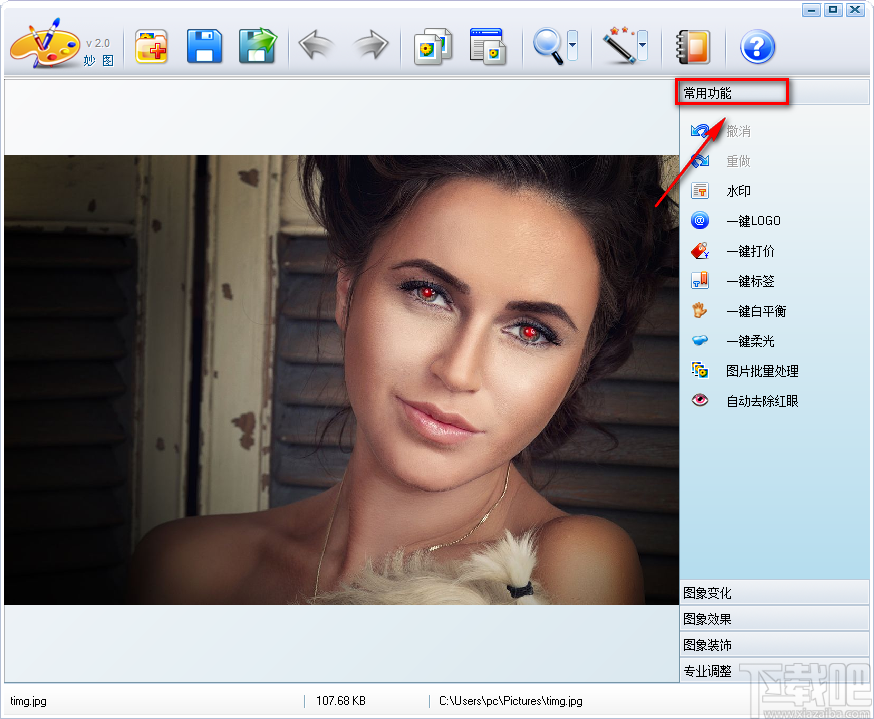
Task: Choose 一键打价 text entry
Action: pyautogui.click(x=750, y=251)
